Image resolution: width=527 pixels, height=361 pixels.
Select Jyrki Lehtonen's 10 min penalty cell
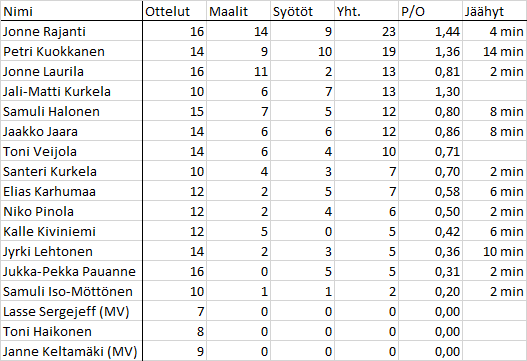click(494, 251)
